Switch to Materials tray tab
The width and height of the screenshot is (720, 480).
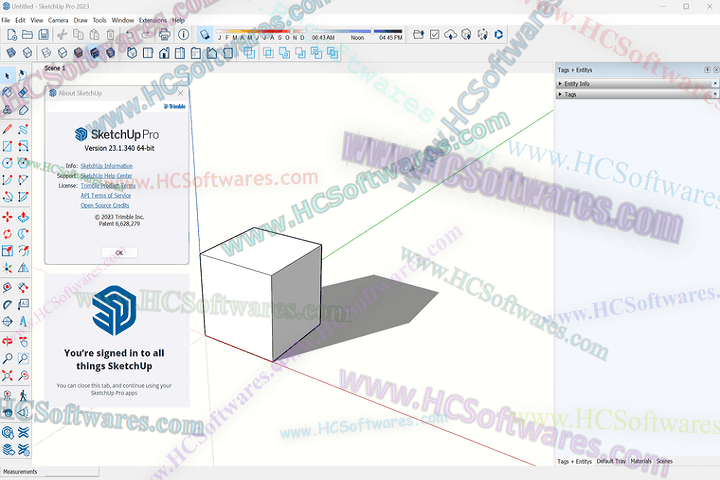641,461
